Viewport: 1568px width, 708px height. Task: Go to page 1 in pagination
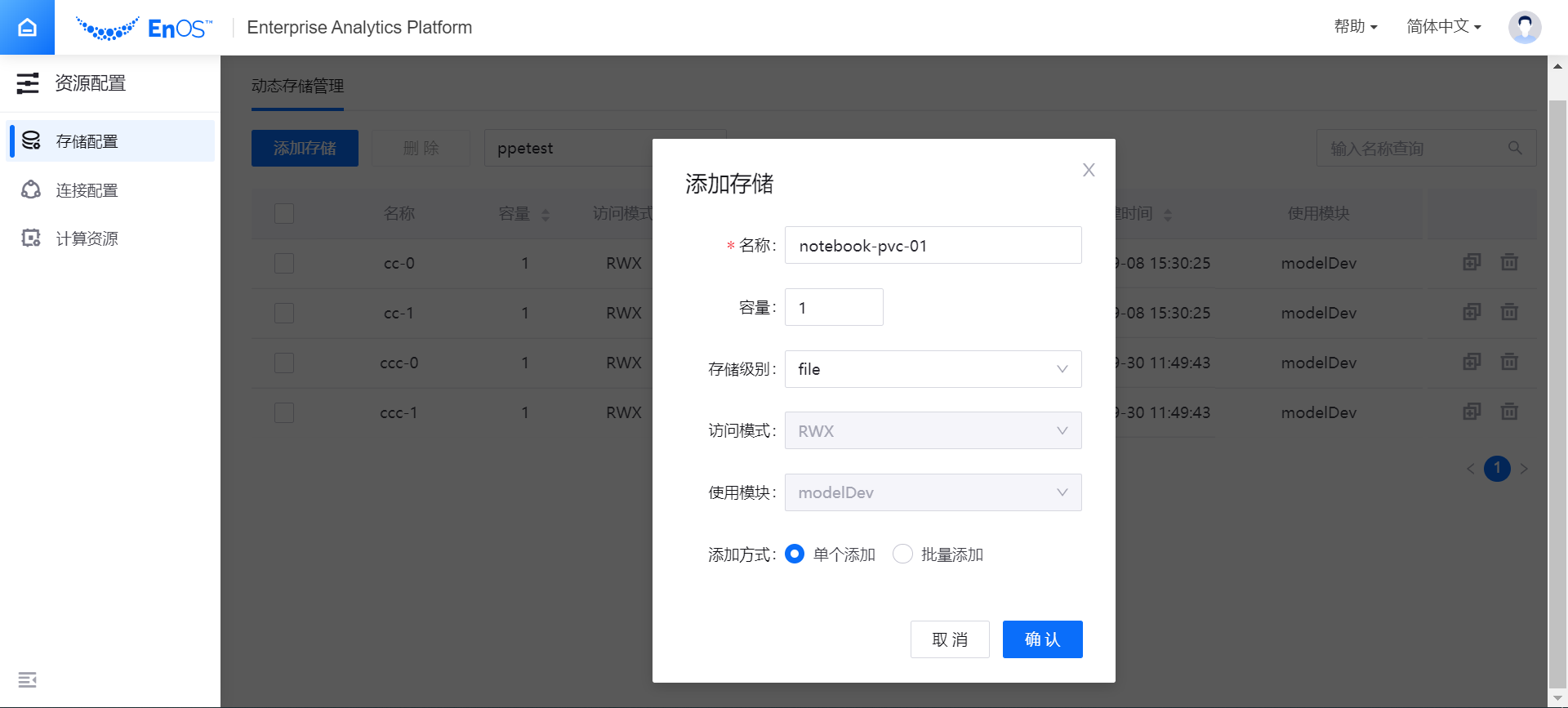(1497, 469)
